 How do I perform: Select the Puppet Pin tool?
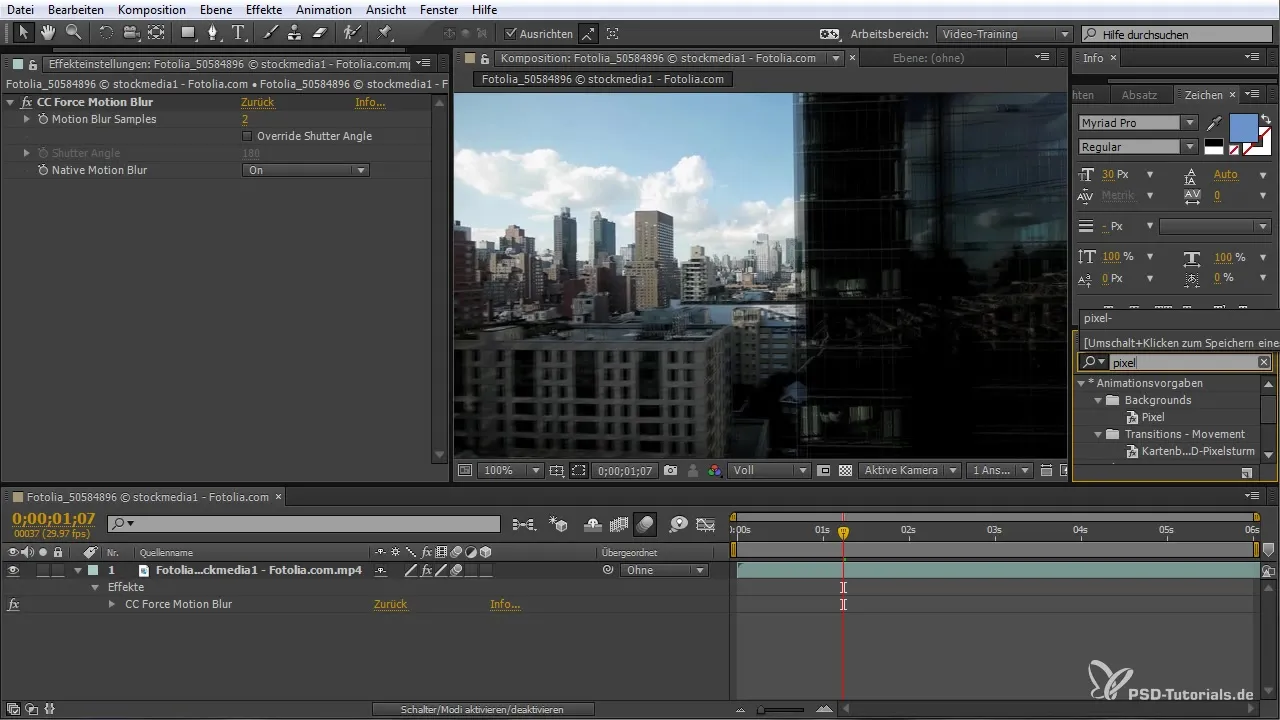[385, 33]
